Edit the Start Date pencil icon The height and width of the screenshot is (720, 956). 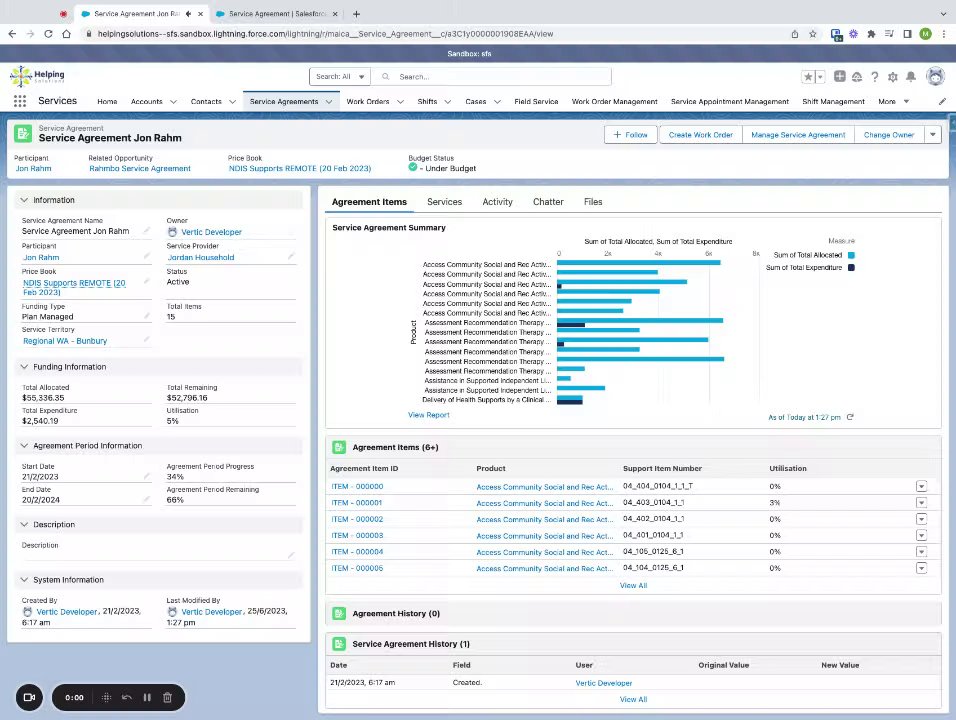pos(146,476)
